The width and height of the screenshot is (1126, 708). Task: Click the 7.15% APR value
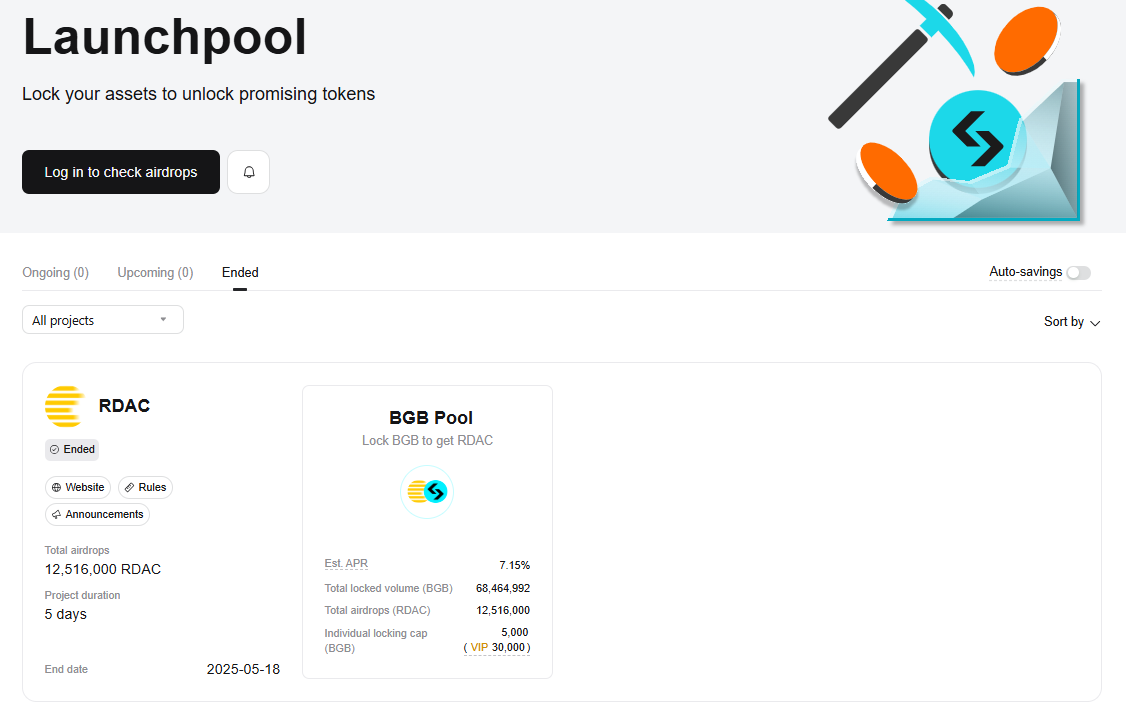coord(514,565)
